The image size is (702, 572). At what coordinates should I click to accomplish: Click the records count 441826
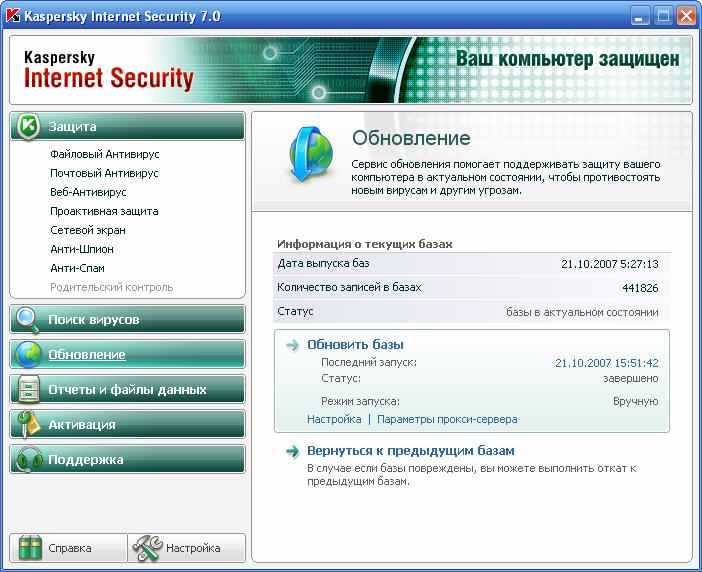(640, 288)
